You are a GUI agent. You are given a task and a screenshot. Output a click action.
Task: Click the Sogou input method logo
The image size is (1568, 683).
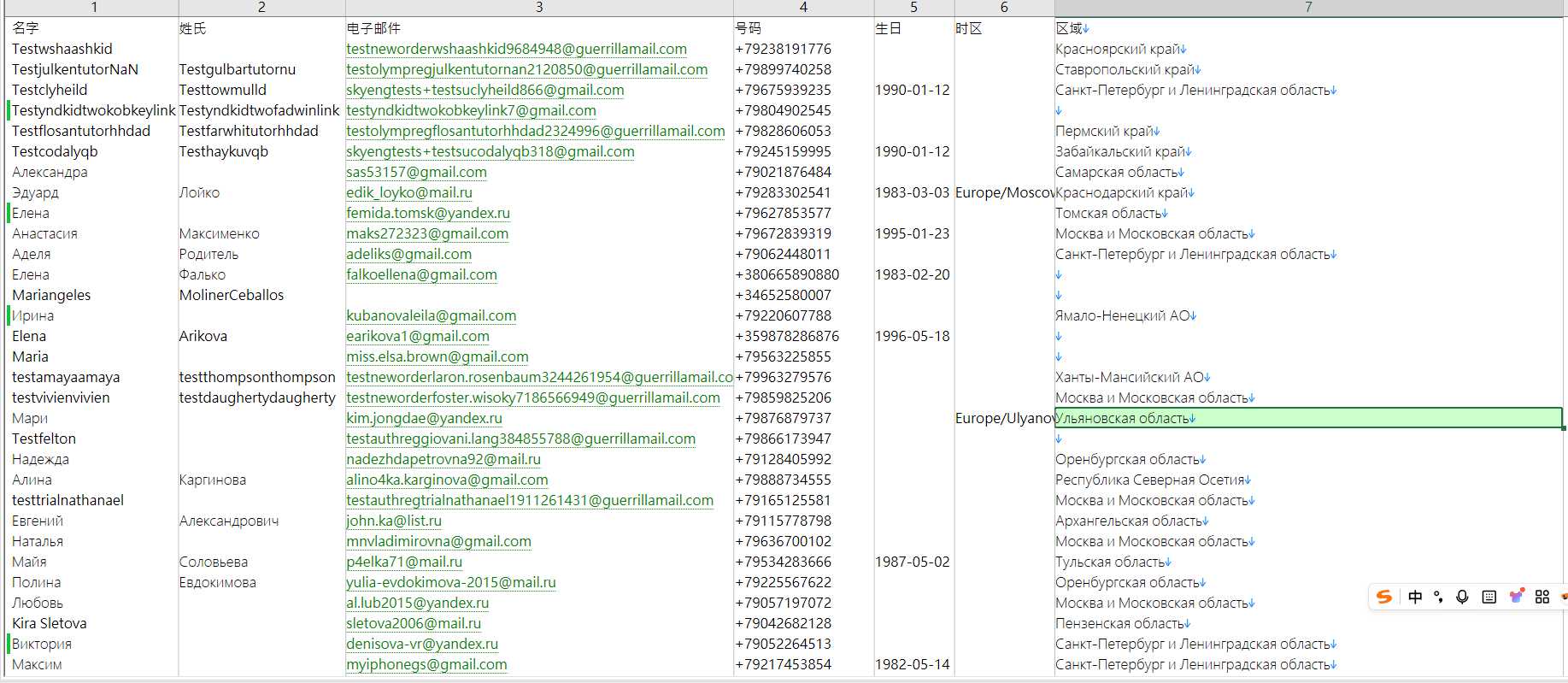click(x=1384, y=597)
